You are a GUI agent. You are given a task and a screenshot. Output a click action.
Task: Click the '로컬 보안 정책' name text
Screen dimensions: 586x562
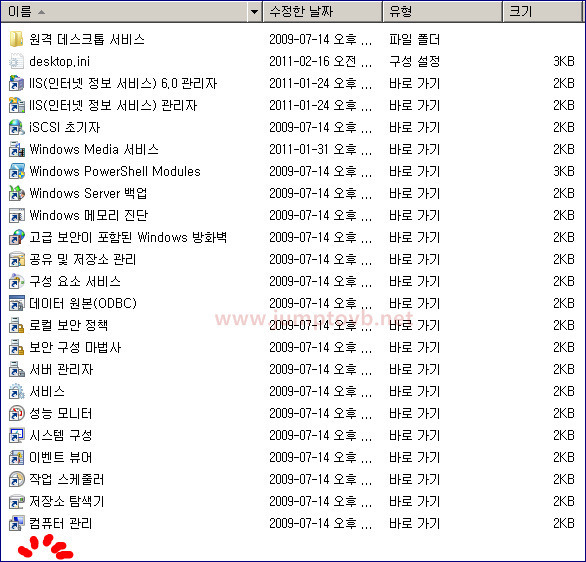click(x=68, y=325)
